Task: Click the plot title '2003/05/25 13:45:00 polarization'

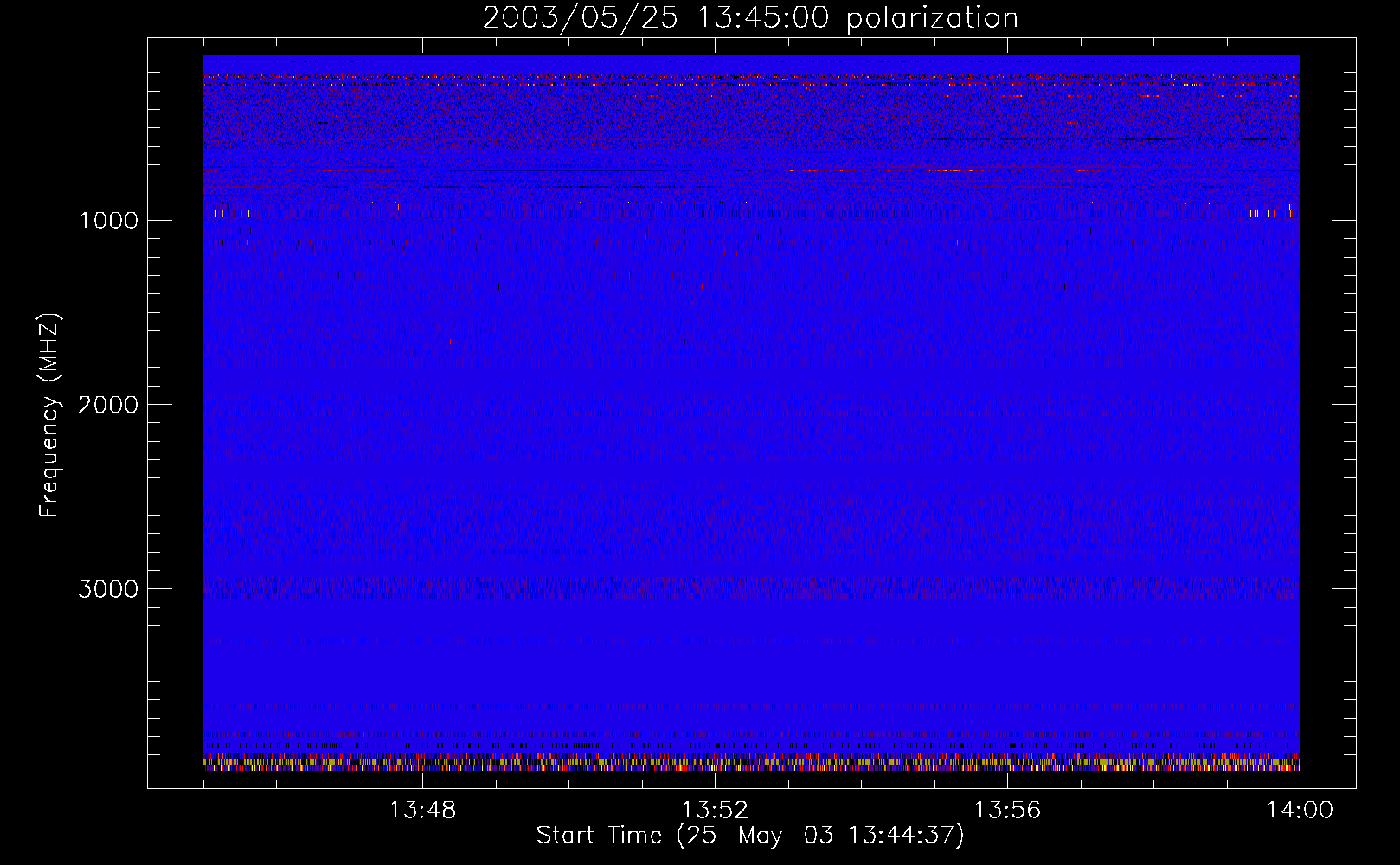Action: (750, 18)
